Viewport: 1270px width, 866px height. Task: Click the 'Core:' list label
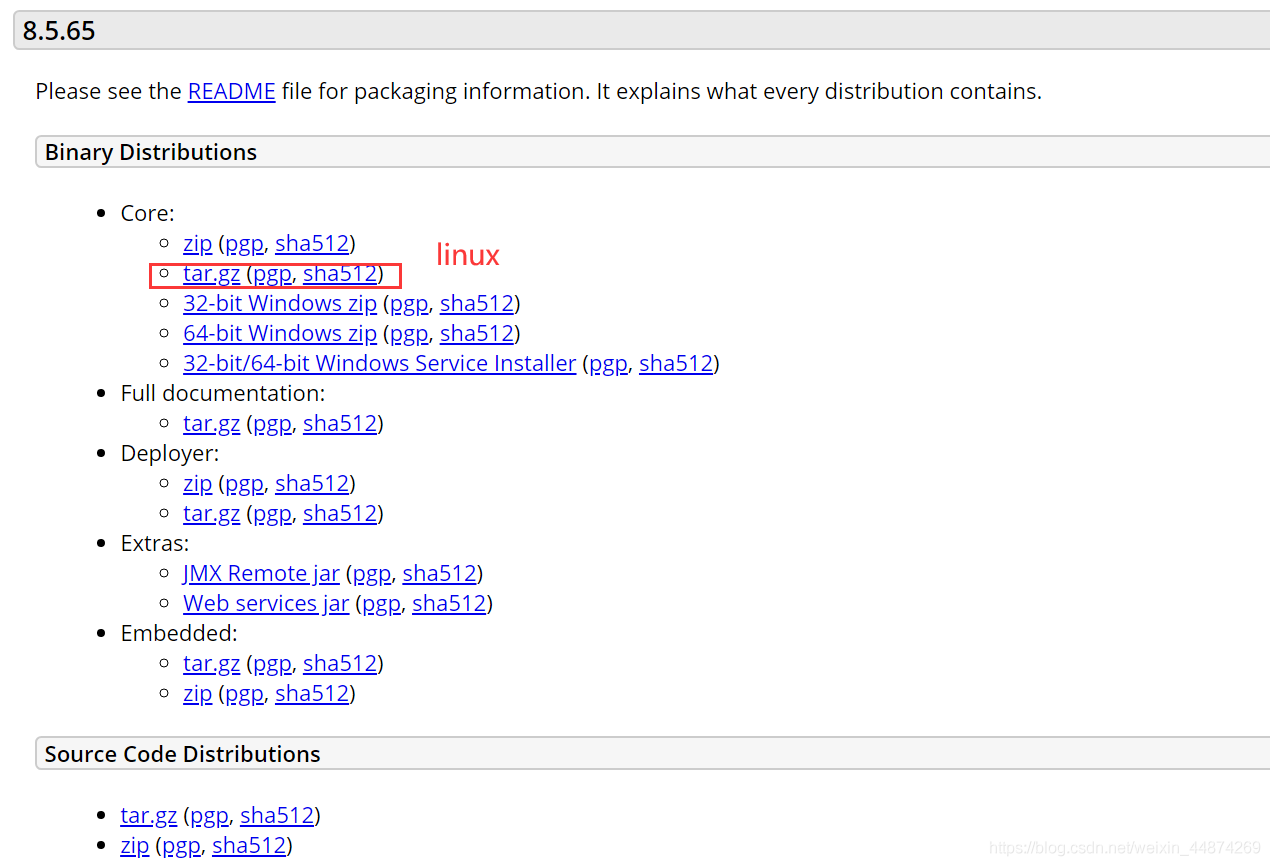147,213
